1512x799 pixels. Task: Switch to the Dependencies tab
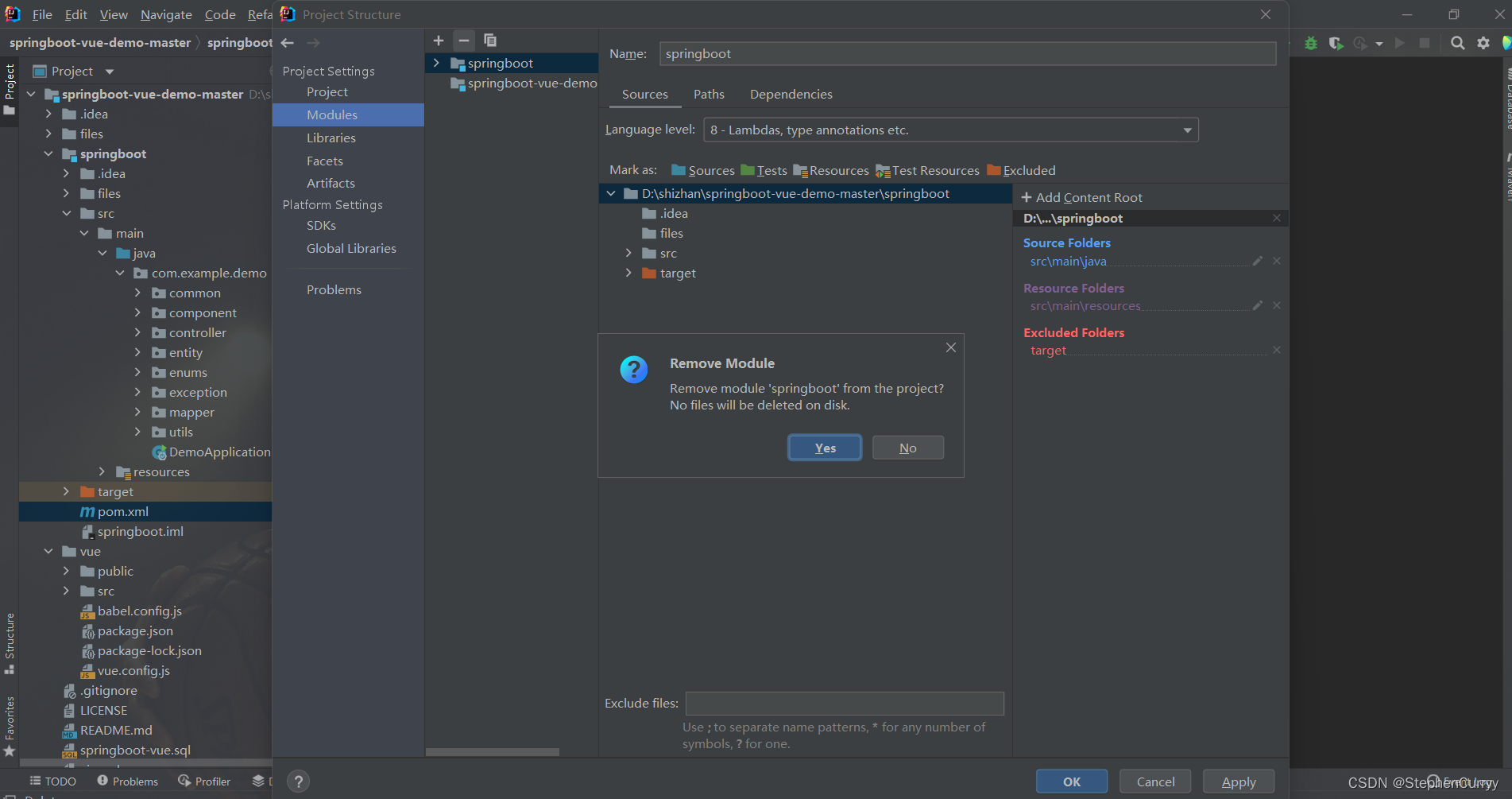(791, 94)
